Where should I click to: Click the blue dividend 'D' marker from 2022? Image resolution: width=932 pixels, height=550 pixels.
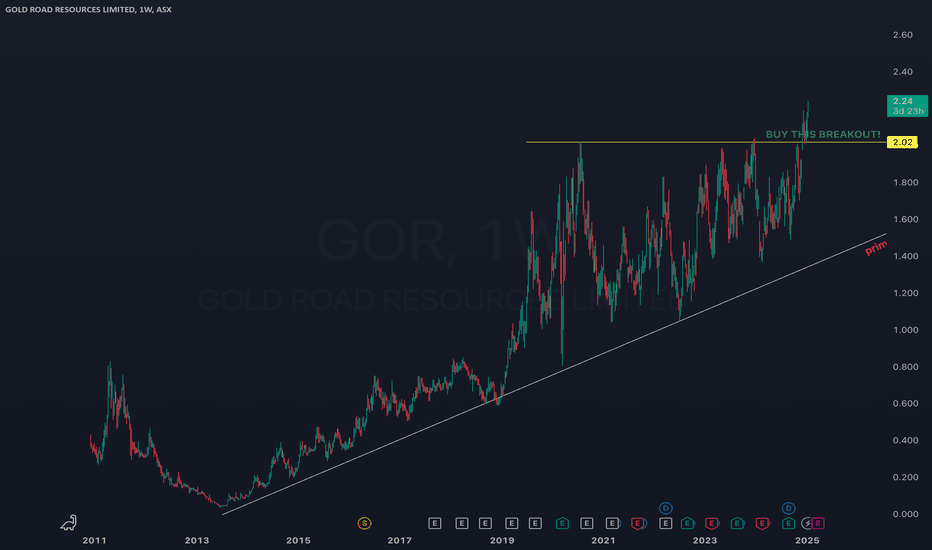pyautogui.click(x=666, y=508)
